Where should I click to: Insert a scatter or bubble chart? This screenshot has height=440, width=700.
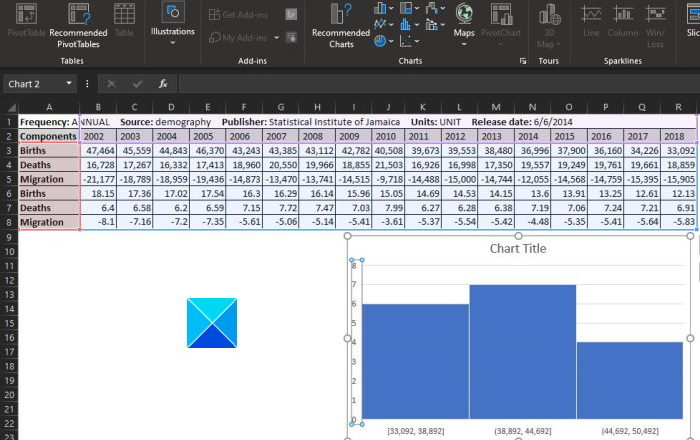pyautogui.click(x=406, y=41)
